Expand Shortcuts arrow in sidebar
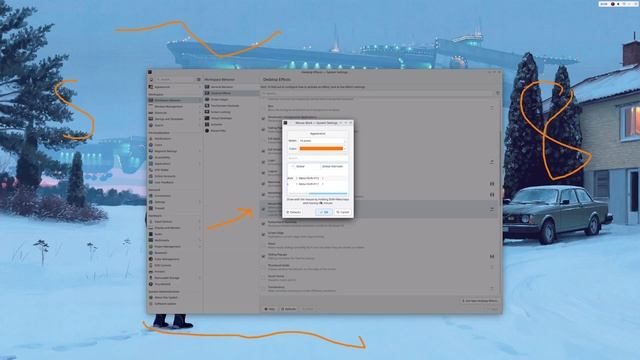The height and width of the screenshot is (360, 640). coord(200,113)
